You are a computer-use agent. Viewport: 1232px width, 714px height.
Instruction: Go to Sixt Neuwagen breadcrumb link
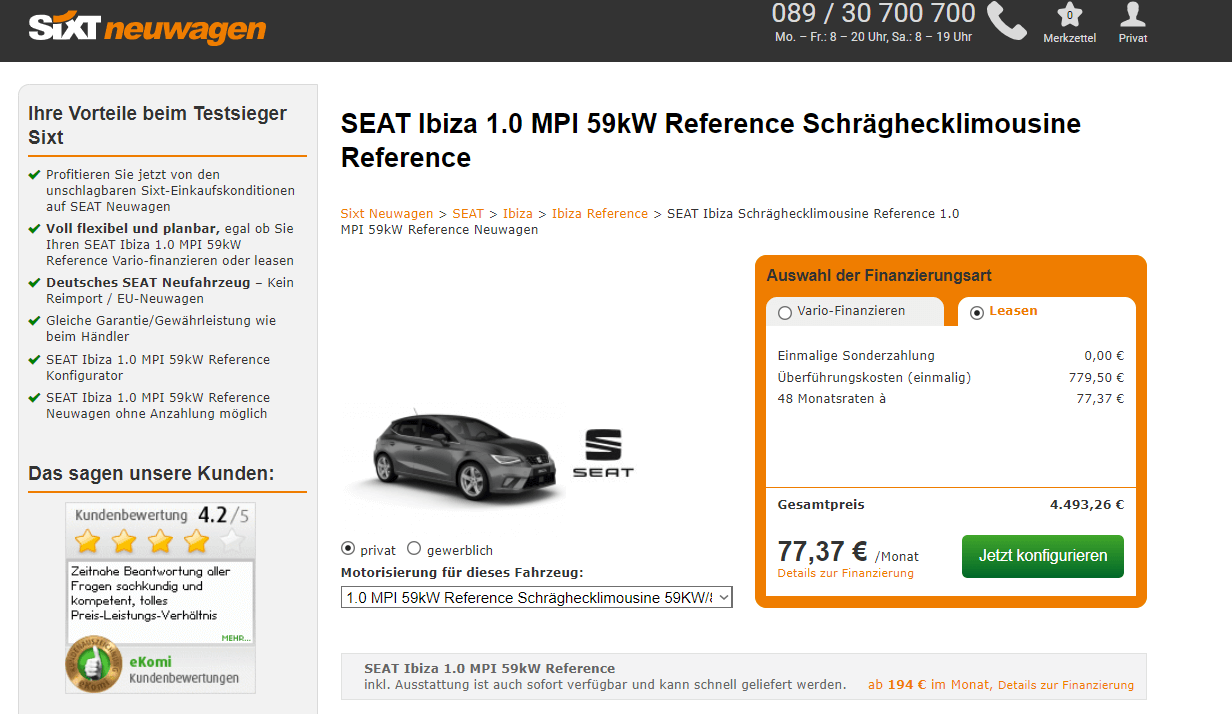point(387,213)
